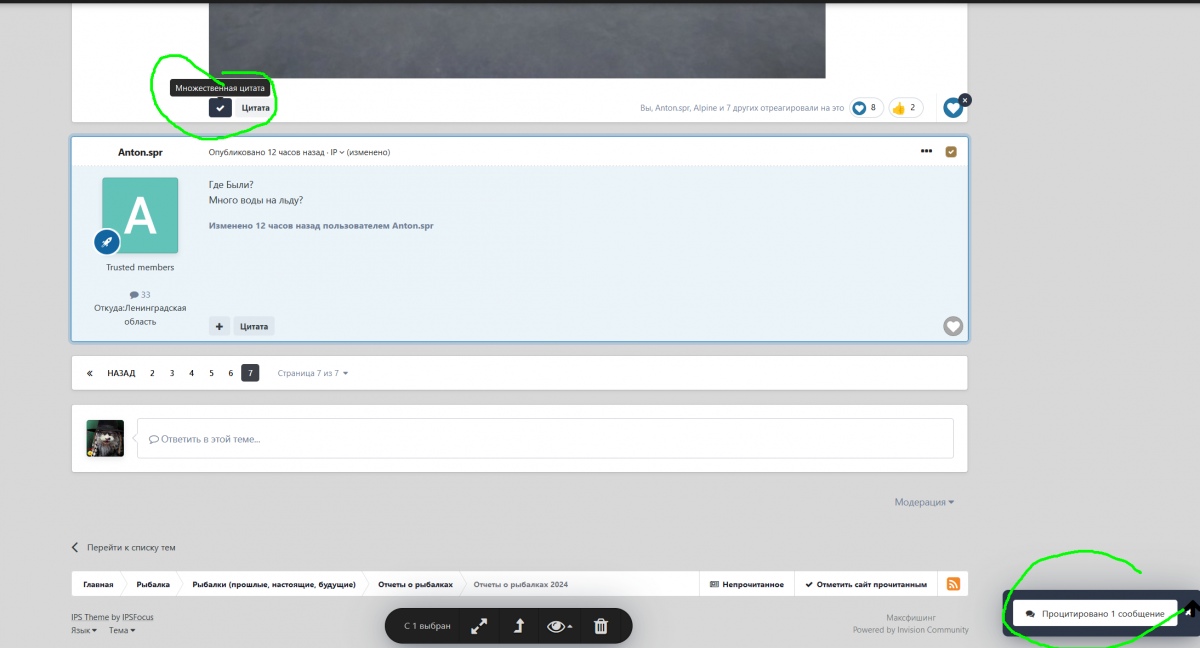This screenshot has width=1200, height=648.
Task: Go to page 4 in pagination
Action: [x=191, y=373]
